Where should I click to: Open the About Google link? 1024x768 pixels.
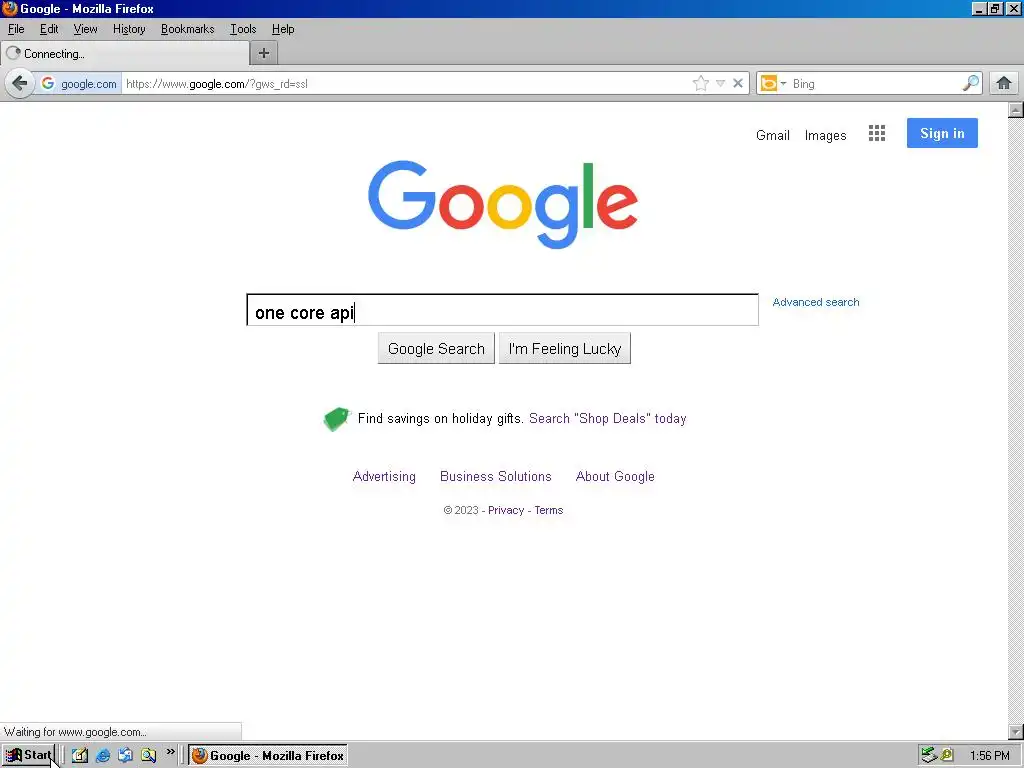coord(615,477)
